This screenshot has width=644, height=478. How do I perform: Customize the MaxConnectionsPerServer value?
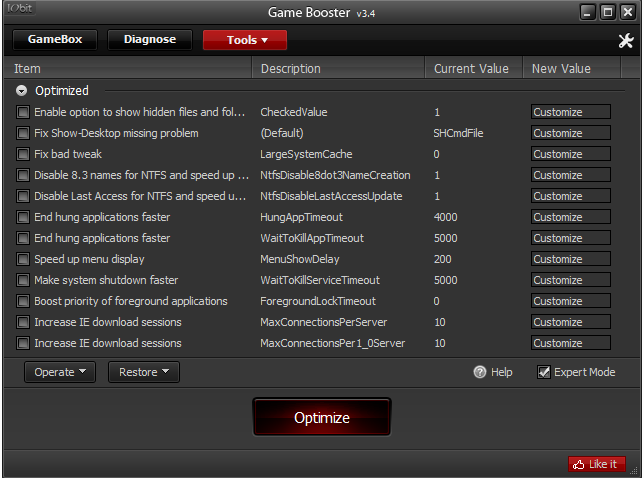pyautogui.click(x=570, y=322)
